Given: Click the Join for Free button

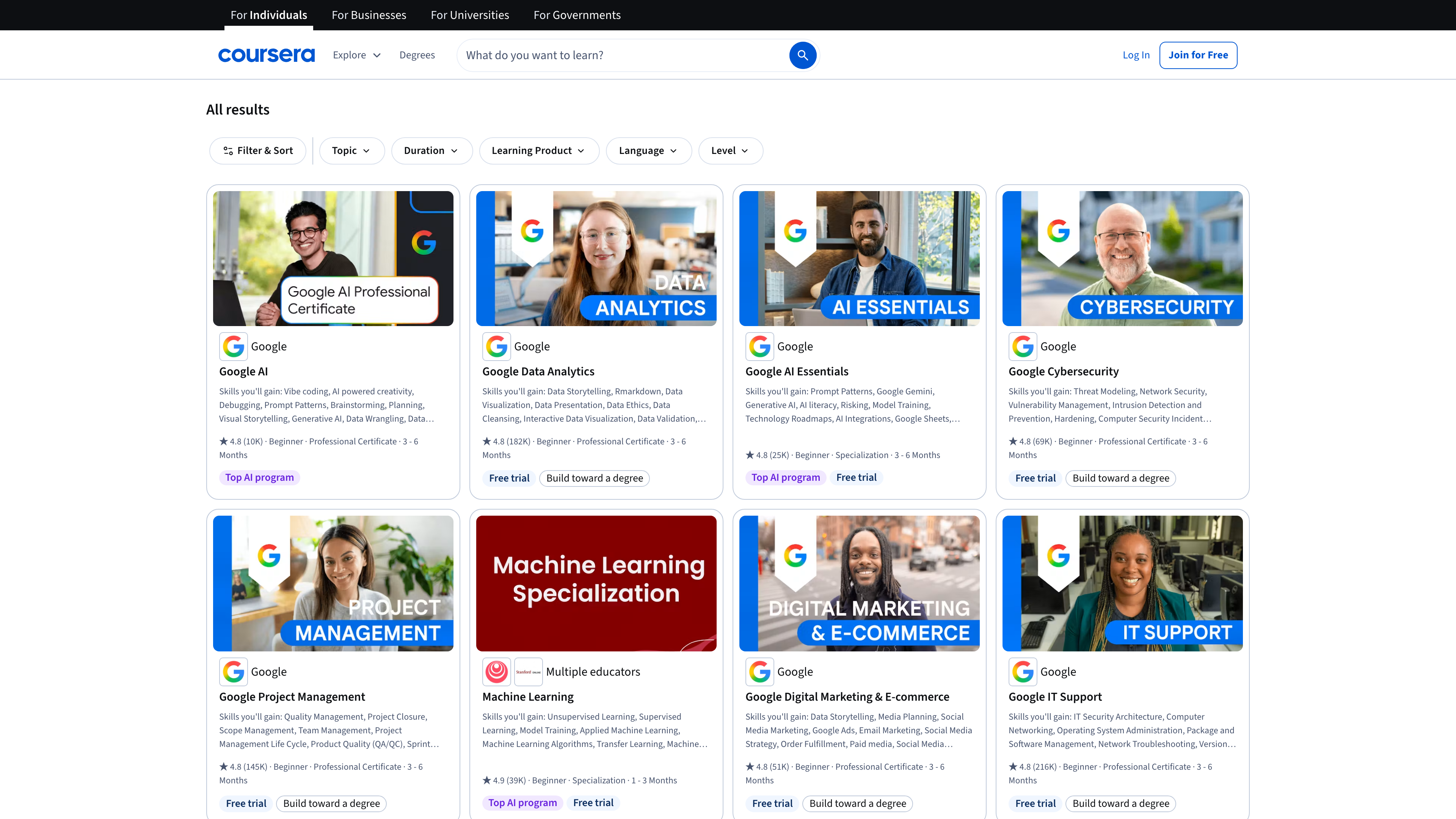Looking at the screenshot, I should click(x=1198, y=55).
